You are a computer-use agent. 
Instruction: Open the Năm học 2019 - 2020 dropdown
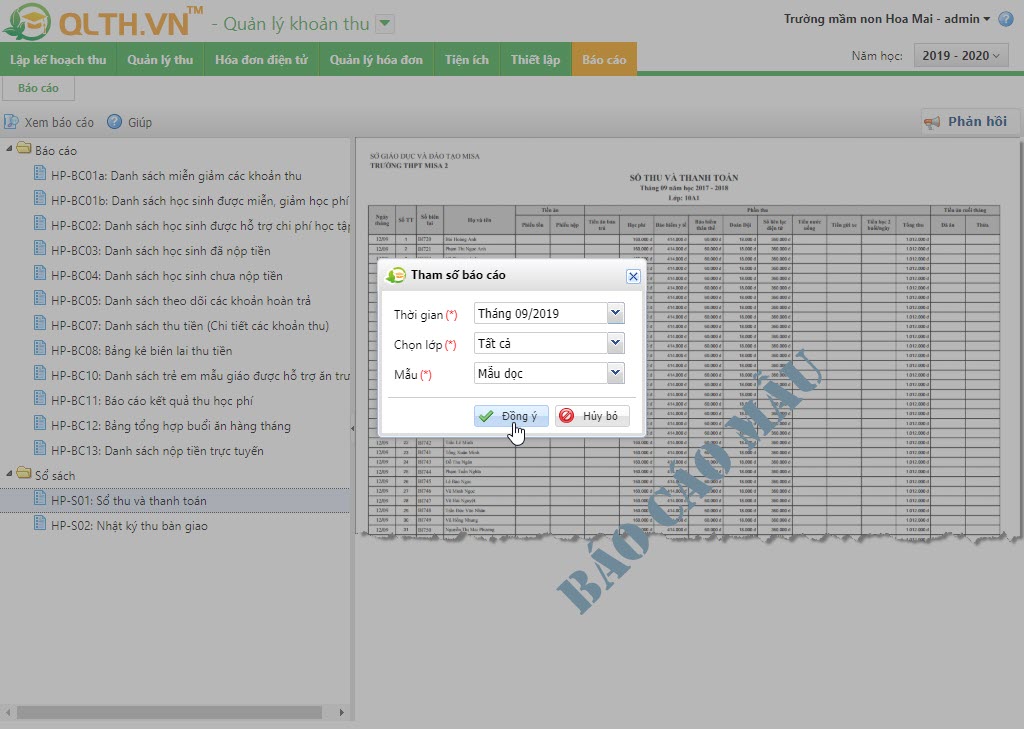tap(961, 56)
